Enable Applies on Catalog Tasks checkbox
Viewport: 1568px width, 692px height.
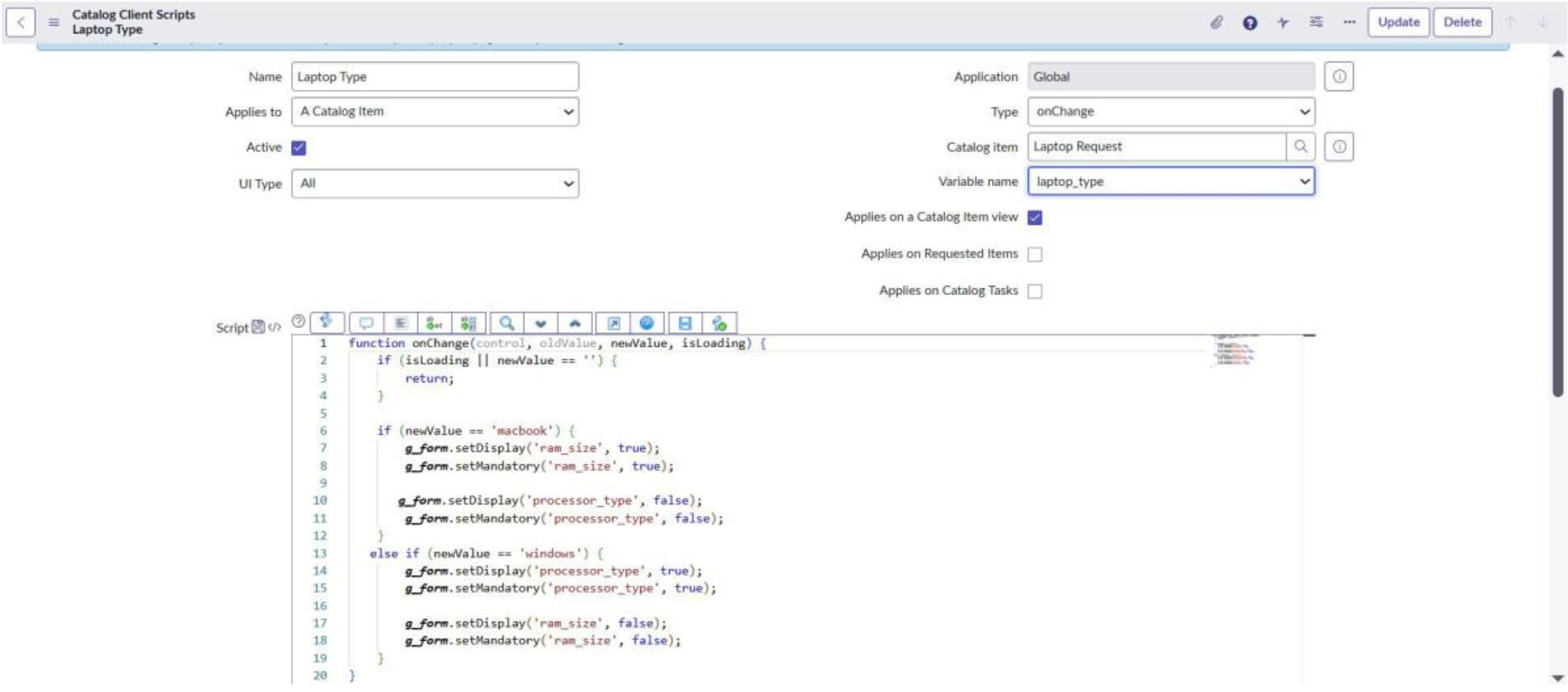pos(1035,291)
